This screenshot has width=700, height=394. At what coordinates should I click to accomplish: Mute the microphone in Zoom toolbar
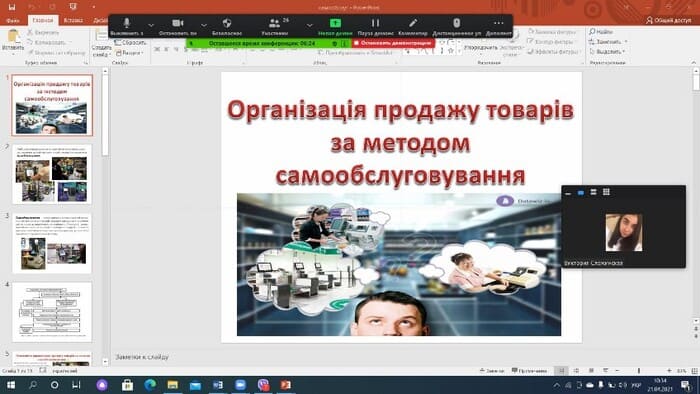point(127,26)
